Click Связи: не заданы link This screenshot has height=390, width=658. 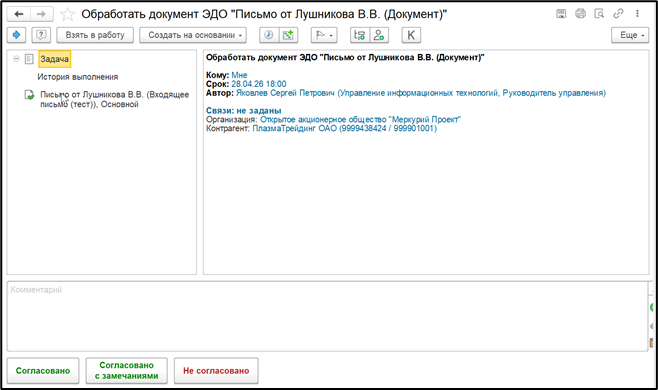[x=243, y=110]
